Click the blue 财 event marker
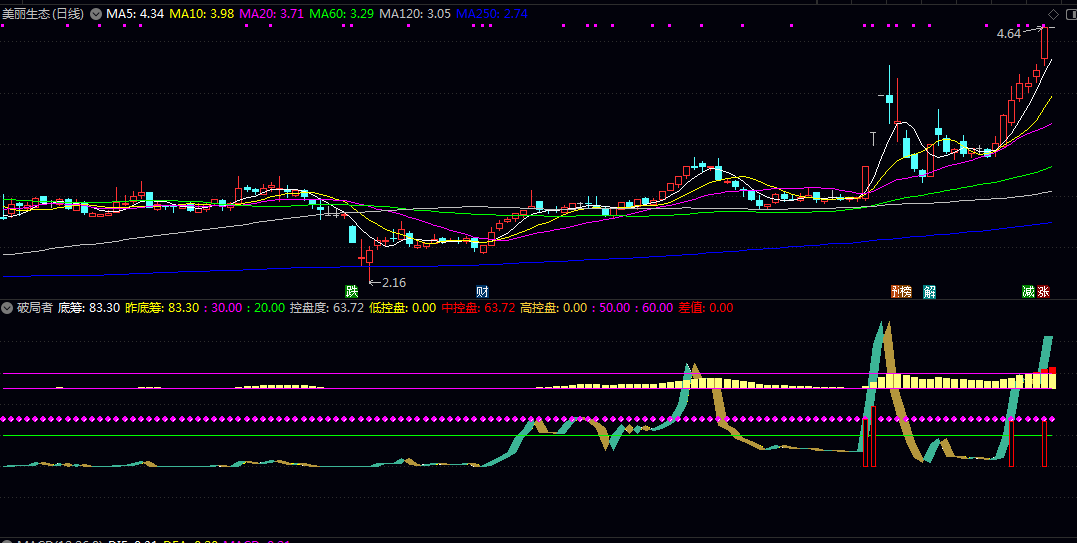This screenshot has height=543, width=1077. pyautogui.click(x=482, y=292)
